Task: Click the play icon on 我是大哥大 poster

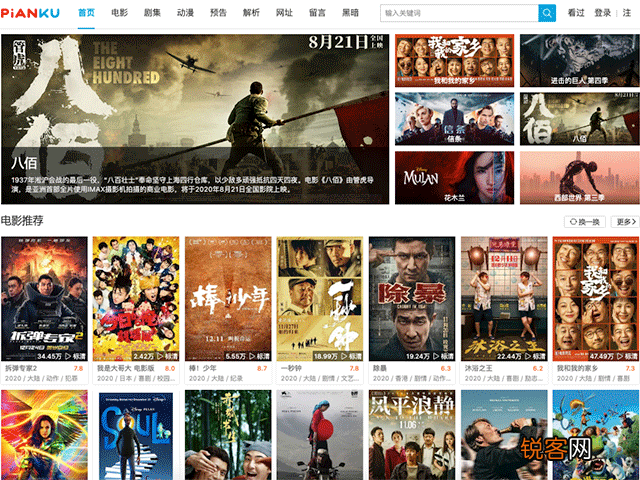Action: coord(160,356)
